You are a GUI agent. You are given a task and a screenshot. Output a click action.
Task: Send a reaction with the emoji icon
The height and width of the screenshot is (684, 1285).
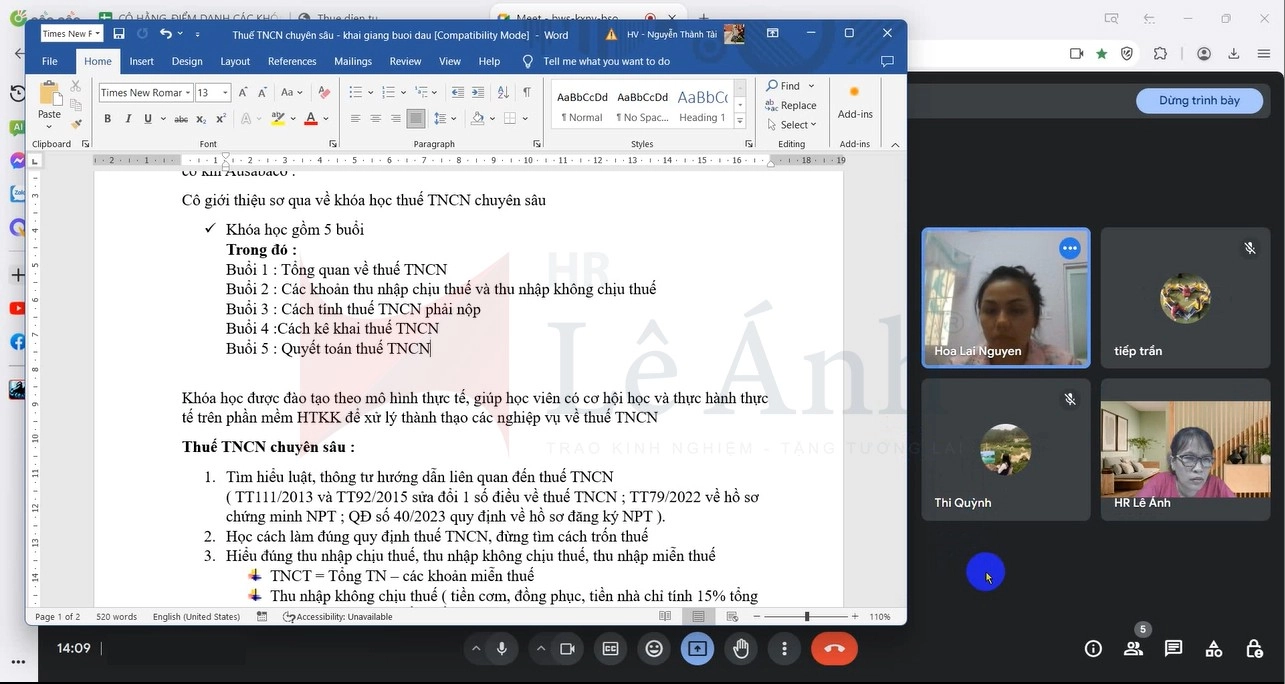(654, 648)
